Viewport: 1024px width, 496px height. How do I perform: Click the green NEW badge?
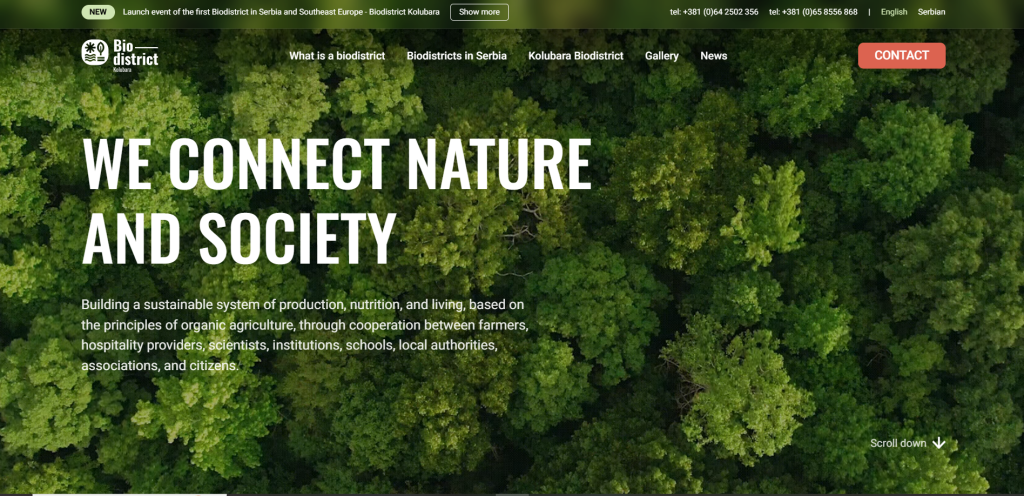point(98,12)
